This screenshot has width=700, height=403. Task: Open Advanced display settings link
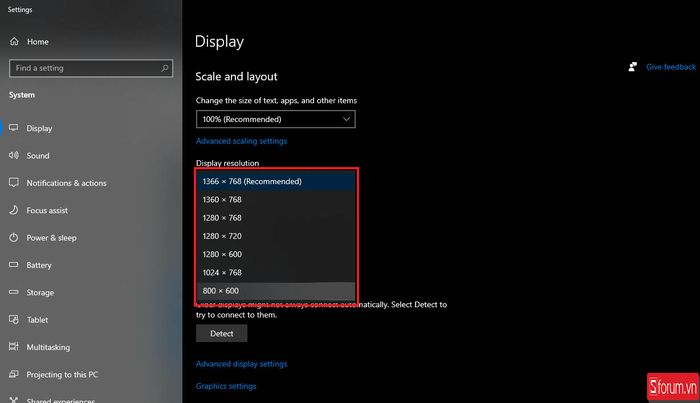pos(242,364)
